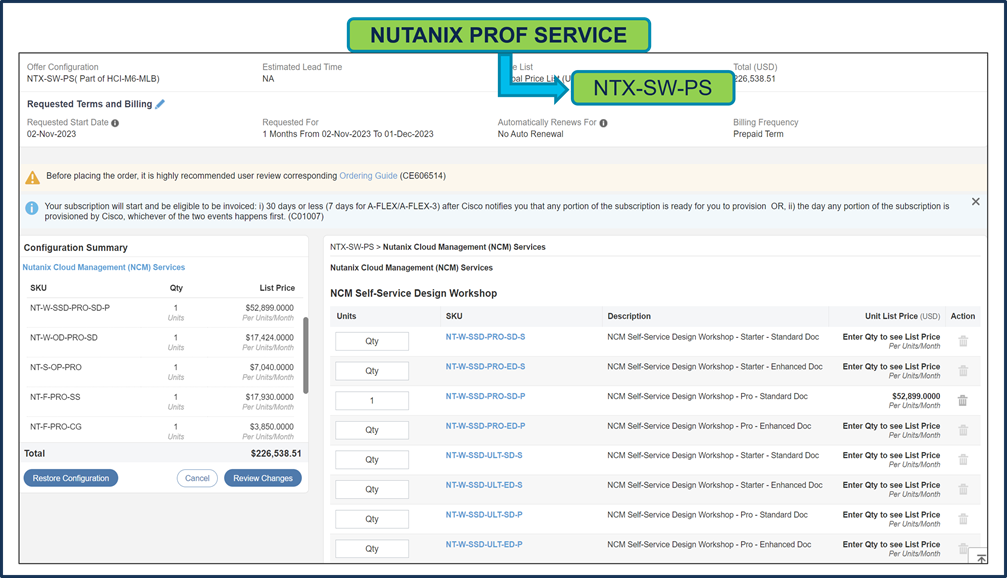
Task: Select summary row NT-S-OP-PRO
Action: tap(164, 372)
